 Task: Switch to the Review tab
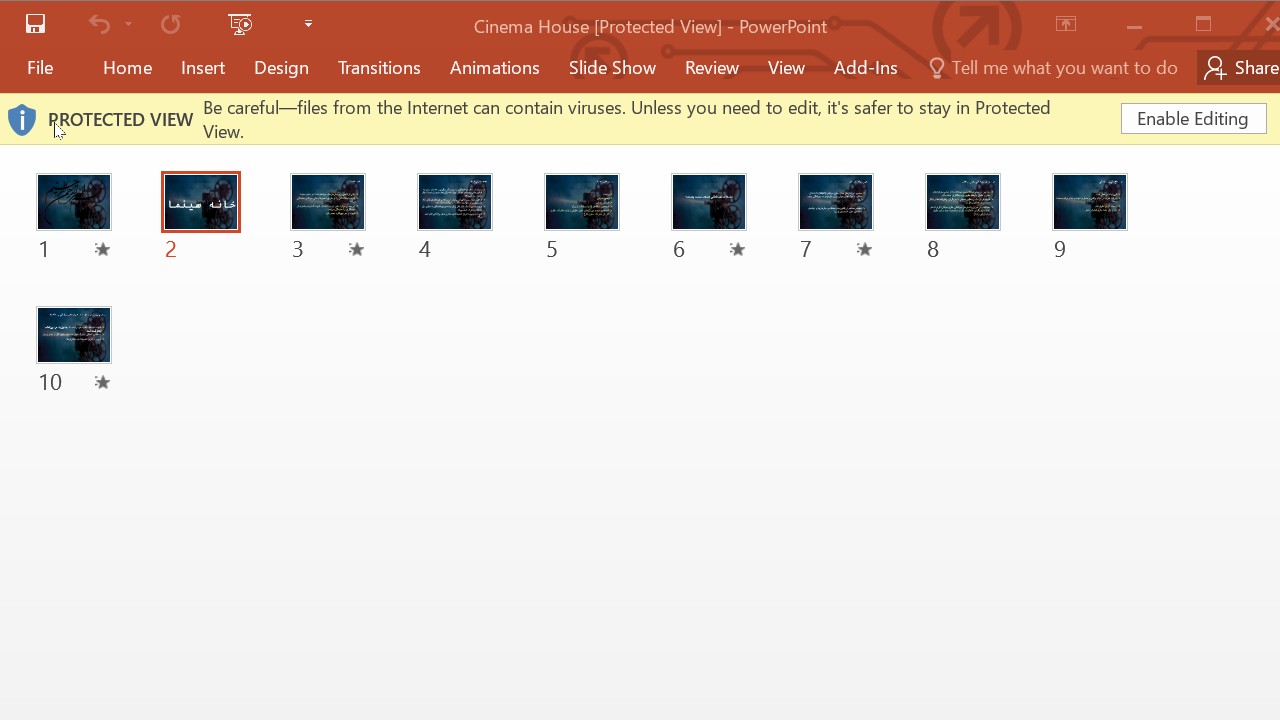[712, 68]
